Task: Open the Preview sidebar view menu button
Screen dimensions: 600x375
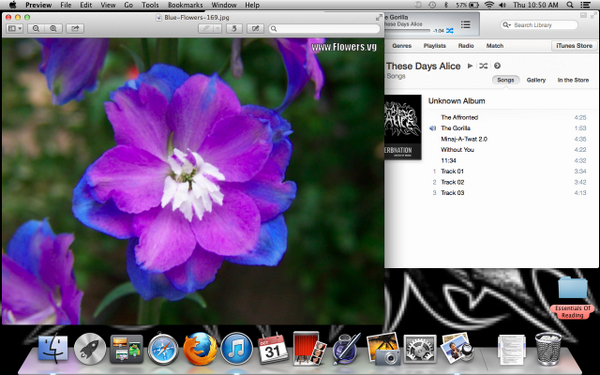Action: coord(15,28)
